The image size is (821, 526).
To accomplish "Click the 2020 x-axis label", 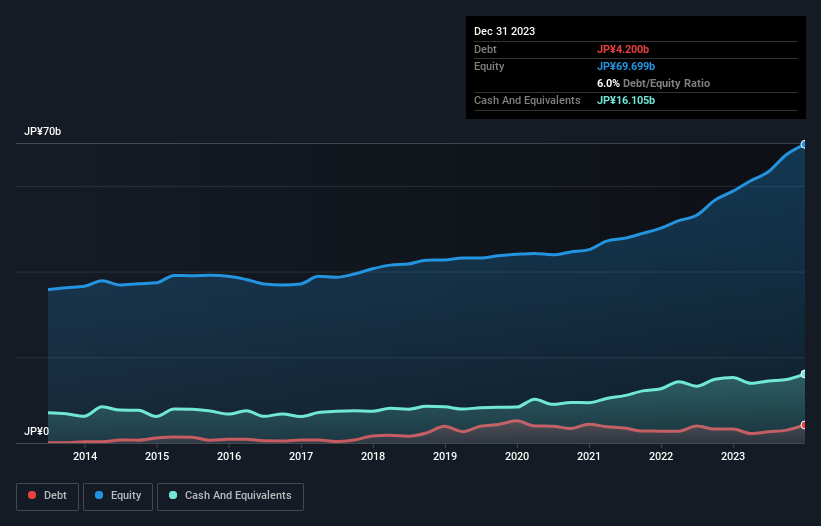I will point(517,456).
